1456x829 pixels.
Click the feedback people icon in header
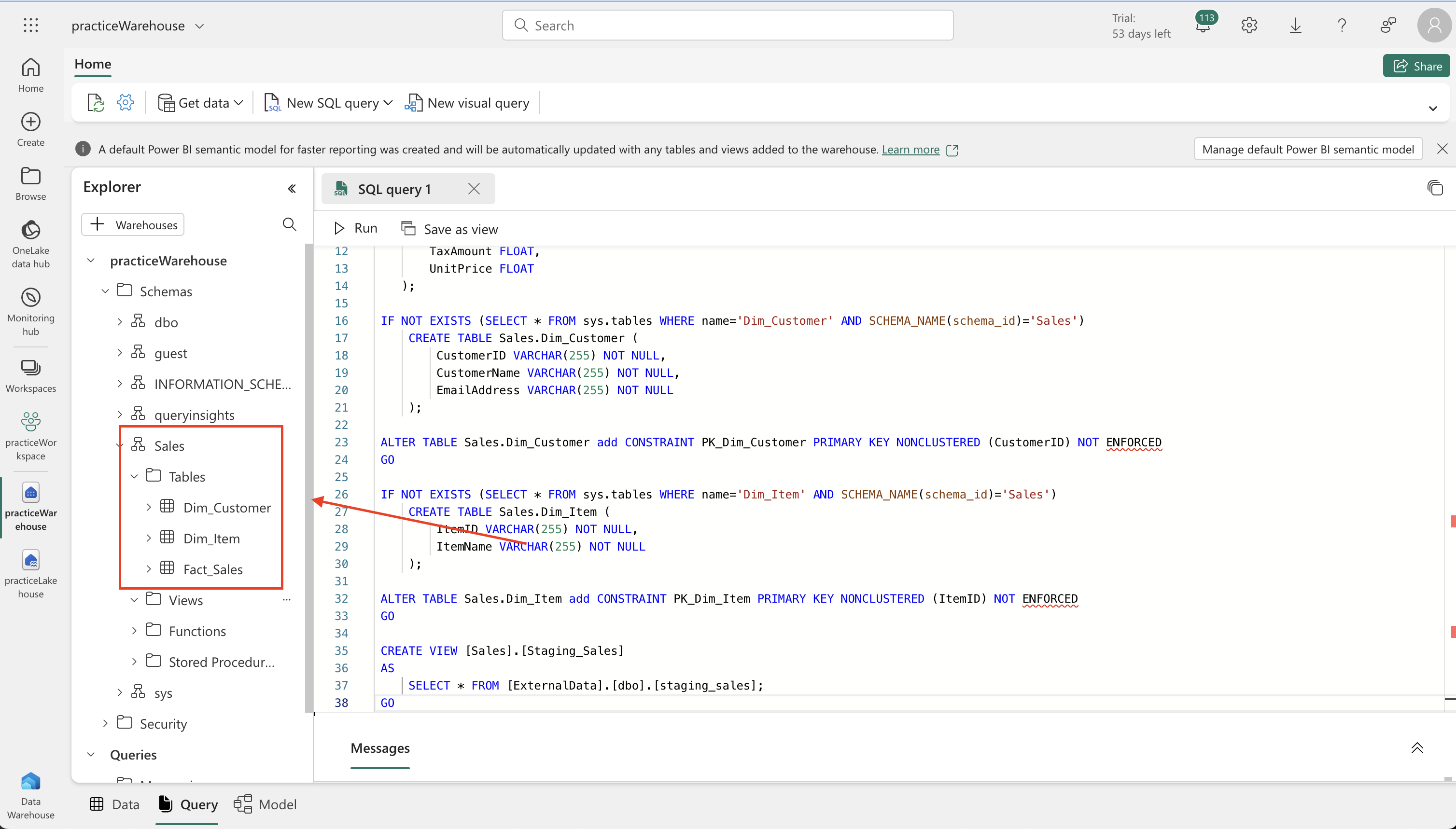1387,25
